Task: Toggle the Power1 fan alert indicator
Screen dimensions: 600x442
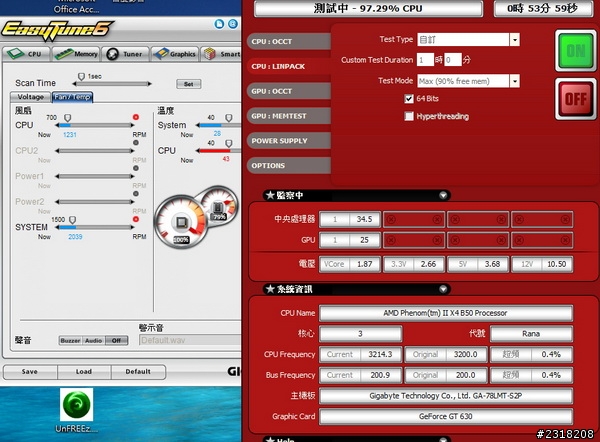Action: [136, 168]
